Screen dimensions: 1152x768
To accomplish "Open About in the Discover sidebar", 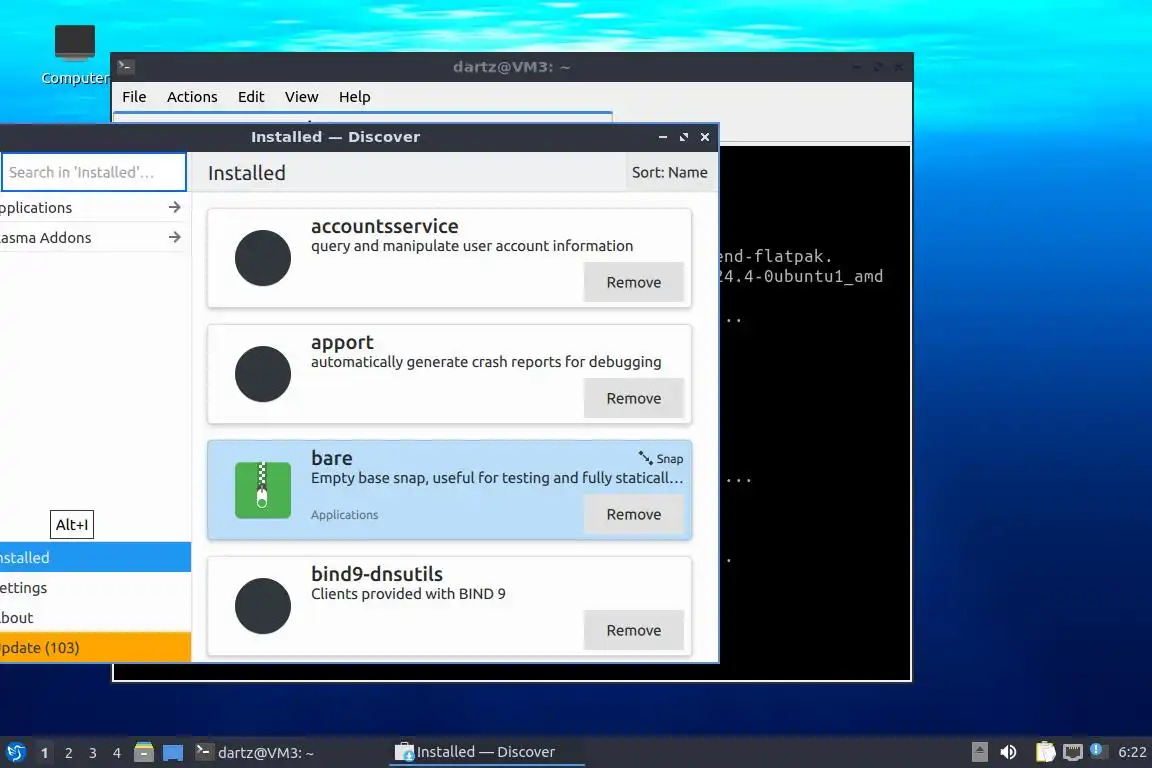I will [96, 617].
